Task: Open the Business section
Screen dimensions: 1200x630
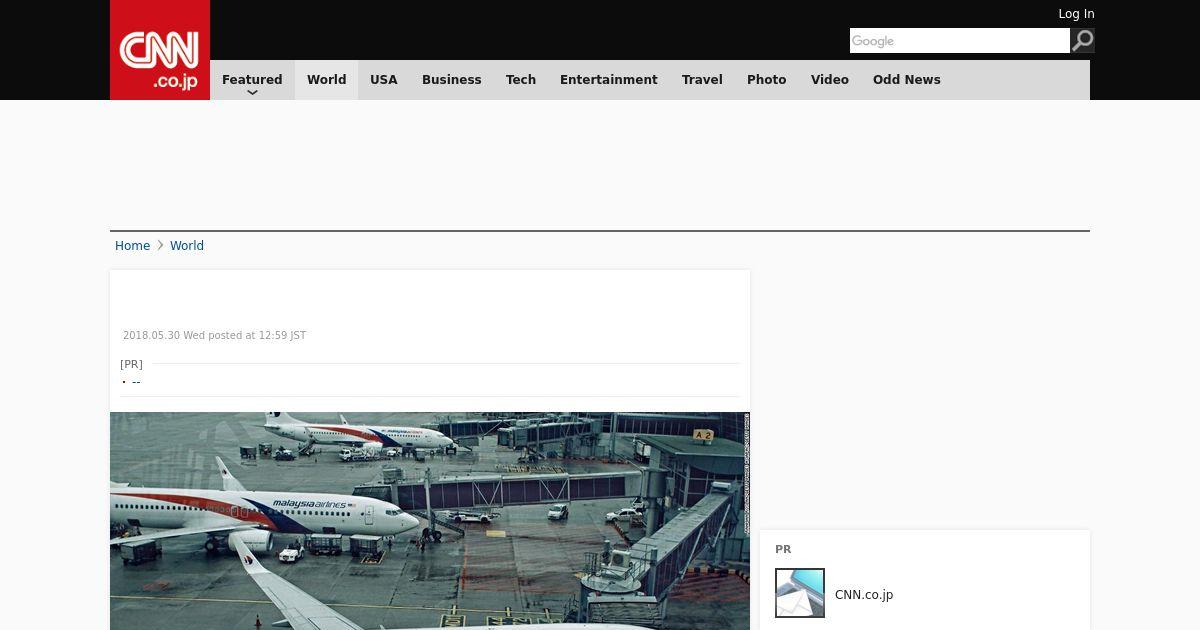Action: click(452, 80)
